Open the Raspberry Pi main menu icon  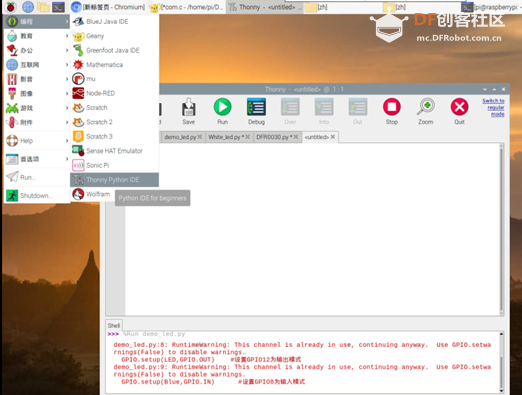11,7
